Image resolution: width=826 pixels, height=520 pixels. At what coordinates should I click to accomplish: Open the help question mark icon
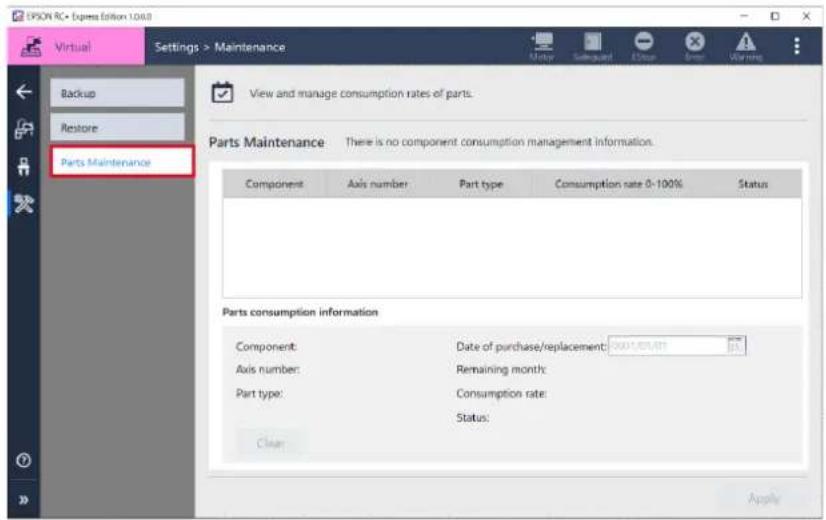[x=23, y=460]
